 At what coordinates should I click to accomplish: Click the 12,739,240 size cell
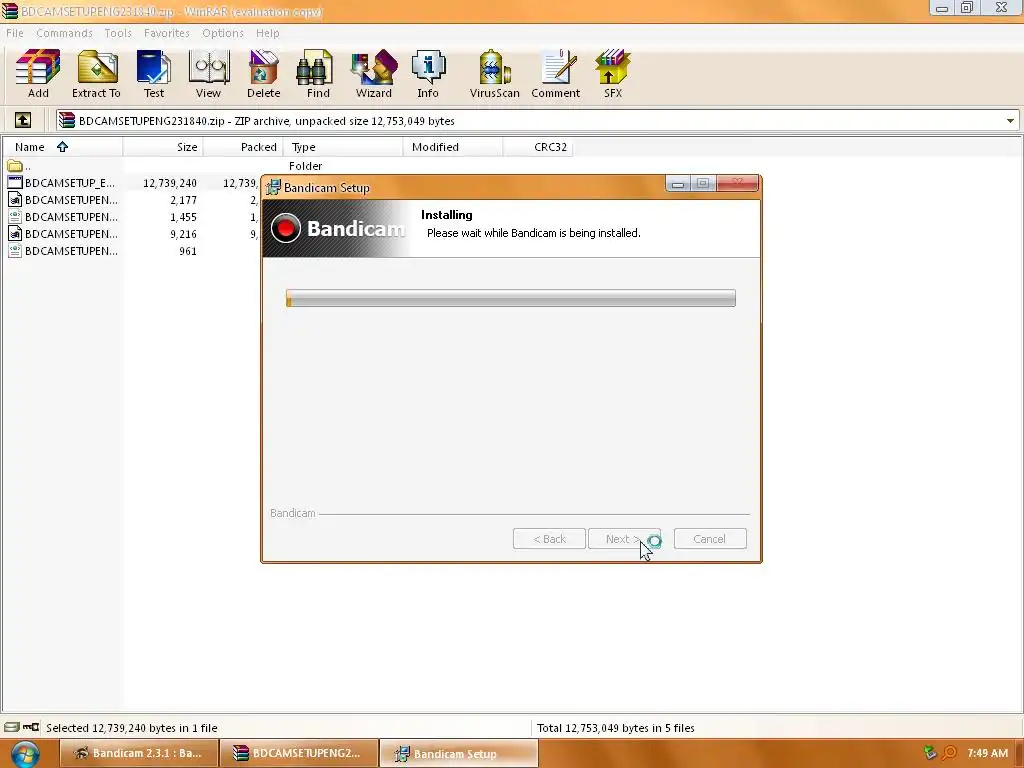[x=170, y=183]
